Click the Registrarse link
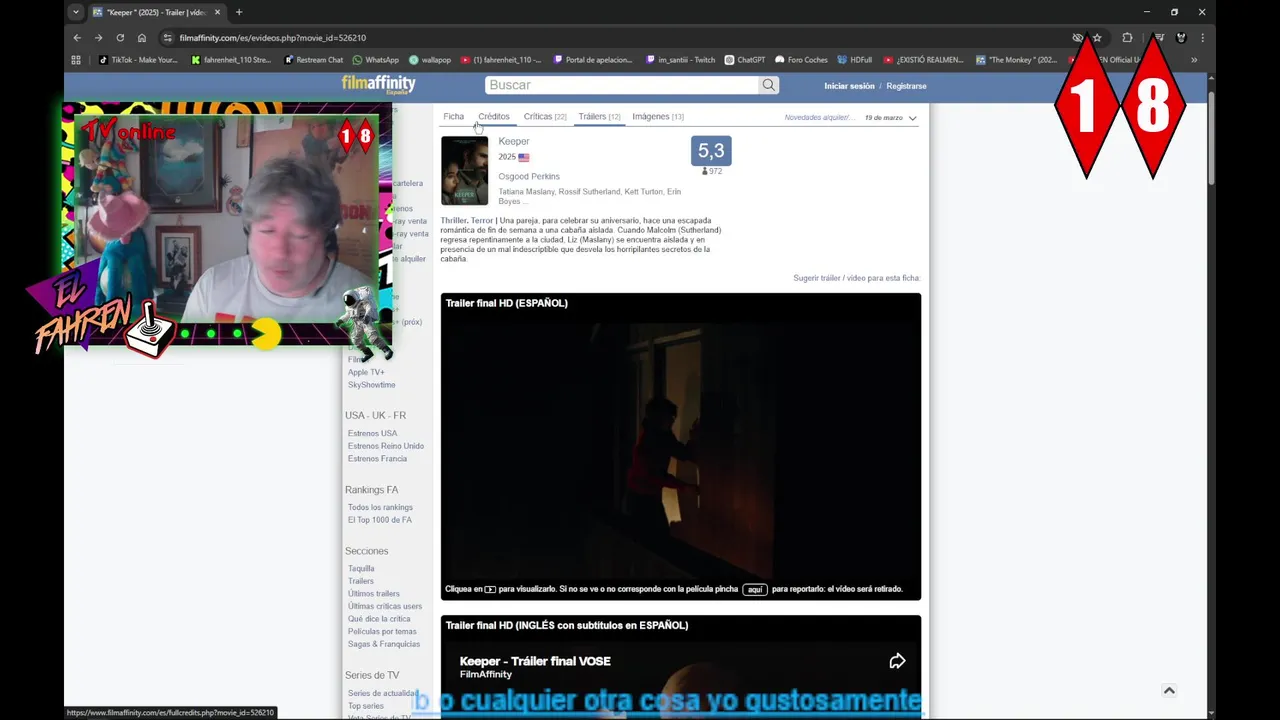 click(906, 86)
